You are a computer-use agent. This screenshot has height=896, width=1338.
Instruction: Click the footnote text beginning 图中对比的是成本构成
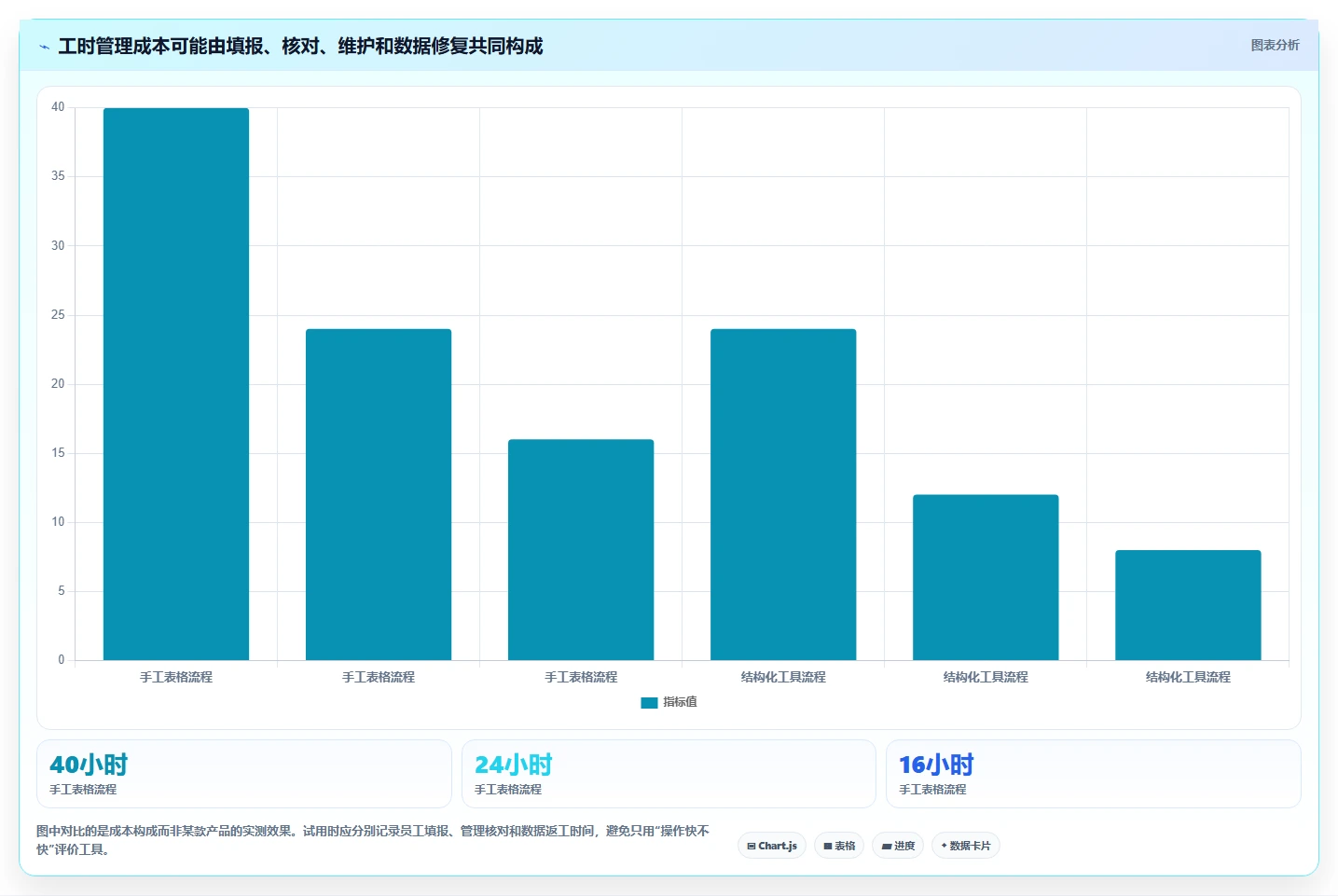click(373, 840)
